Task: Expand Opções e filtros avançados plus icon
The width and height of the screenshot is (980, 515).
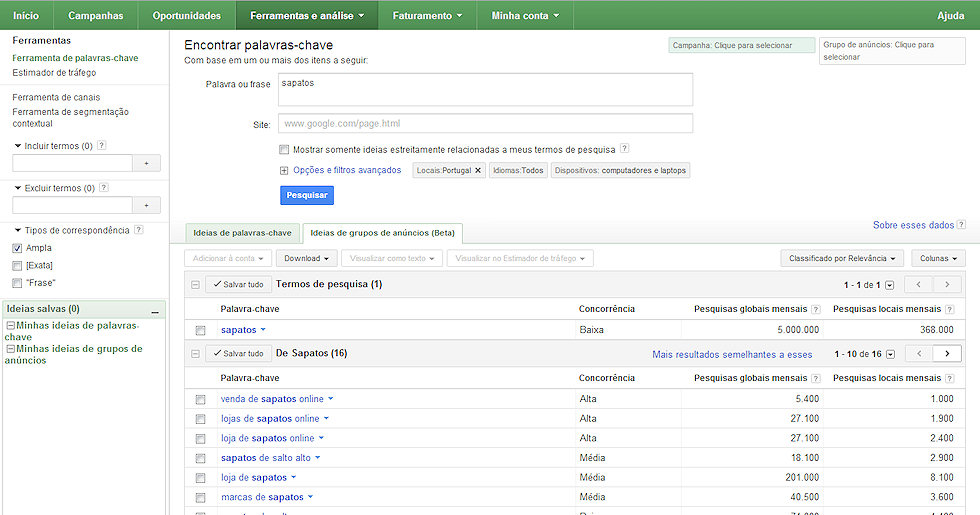Action: click(285, 171)
